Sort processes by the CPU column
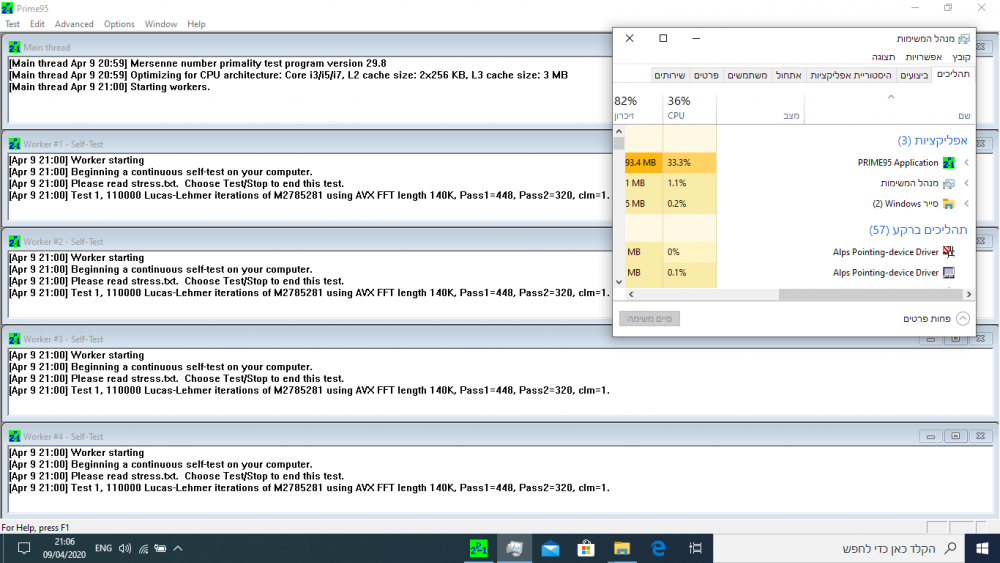 [x=689, y=108]
